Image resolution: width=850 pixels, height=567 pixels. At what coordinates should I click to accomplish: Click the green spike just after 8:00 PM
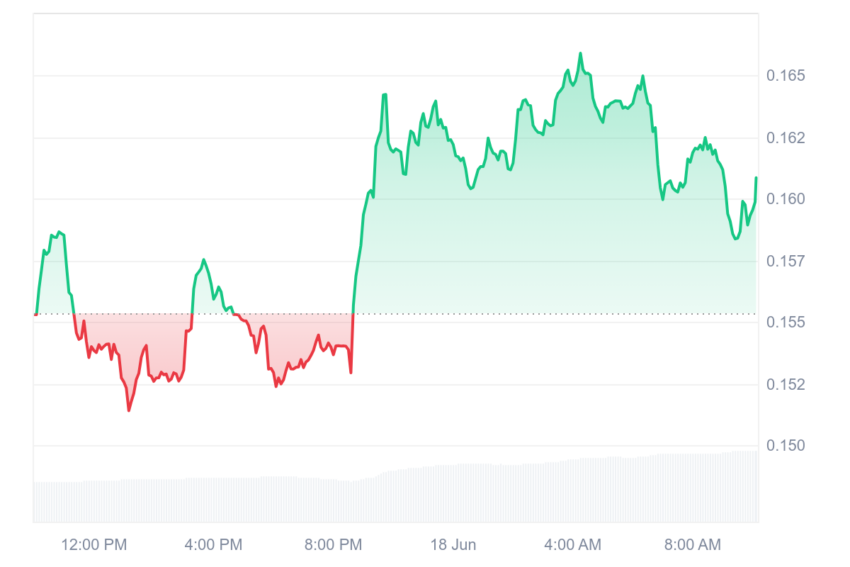[385, 95]
